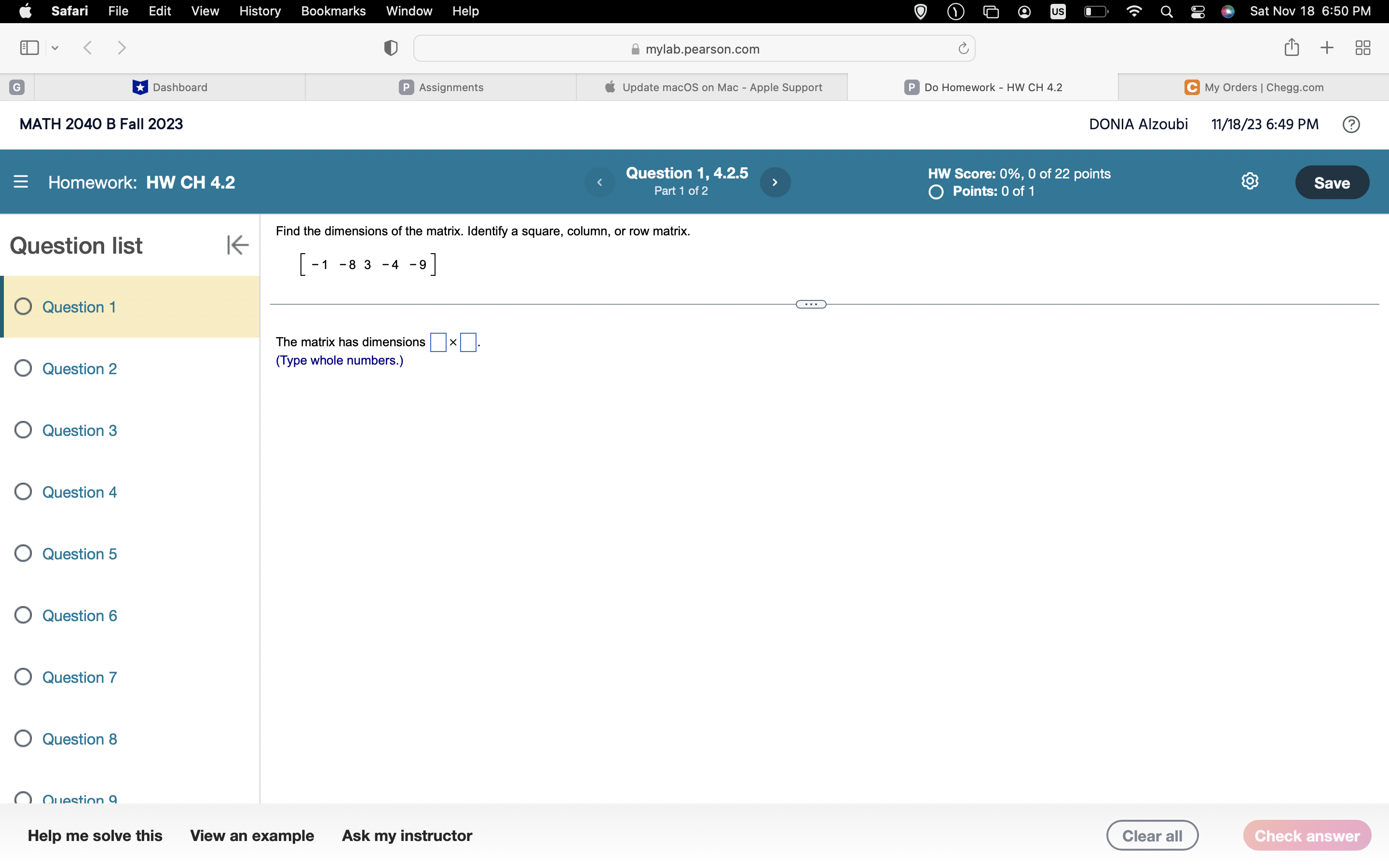Image resolution: width=1389 pixels, height=868 pixels.
Task: Open the course help question mark
Action: pos(1350,124)
